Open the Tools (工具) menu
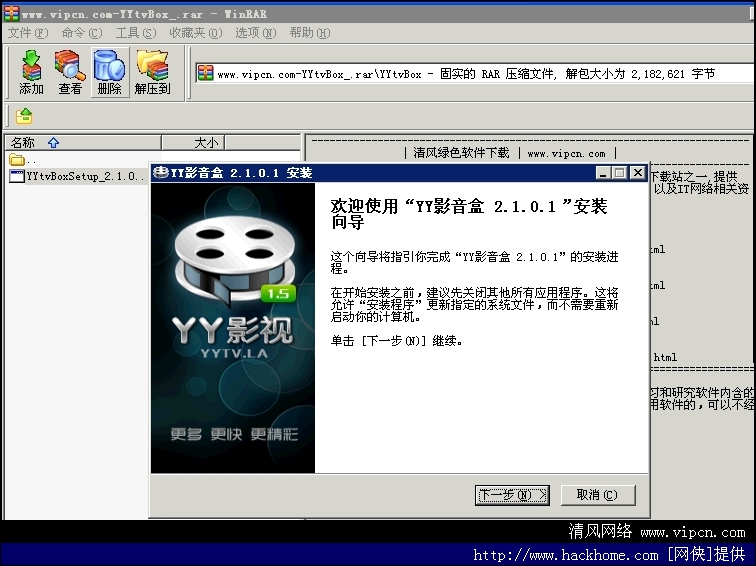Screen dimensions: 756x566 click(135, 33)
